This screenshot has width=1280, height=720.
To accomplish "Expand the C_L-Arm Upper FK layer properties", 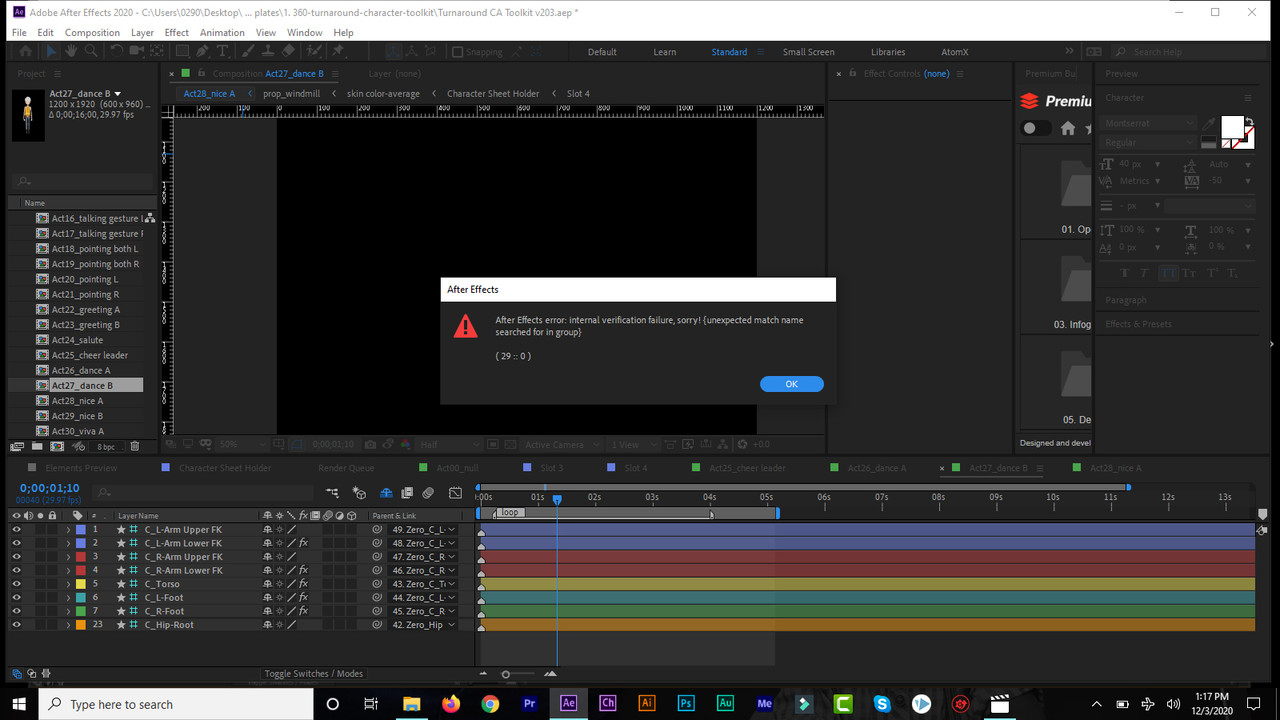I will click(x=68, y=529).
